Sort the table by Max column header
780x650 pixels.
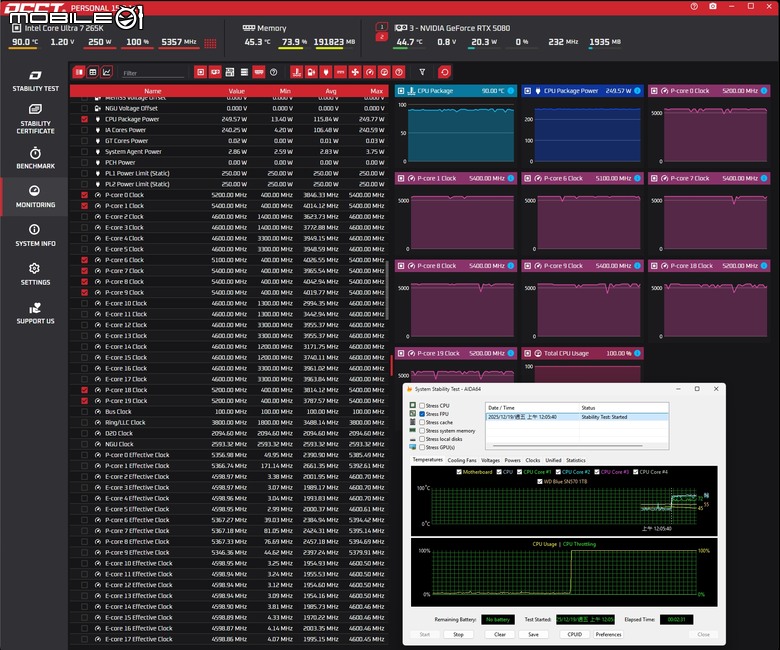(376, 90)
